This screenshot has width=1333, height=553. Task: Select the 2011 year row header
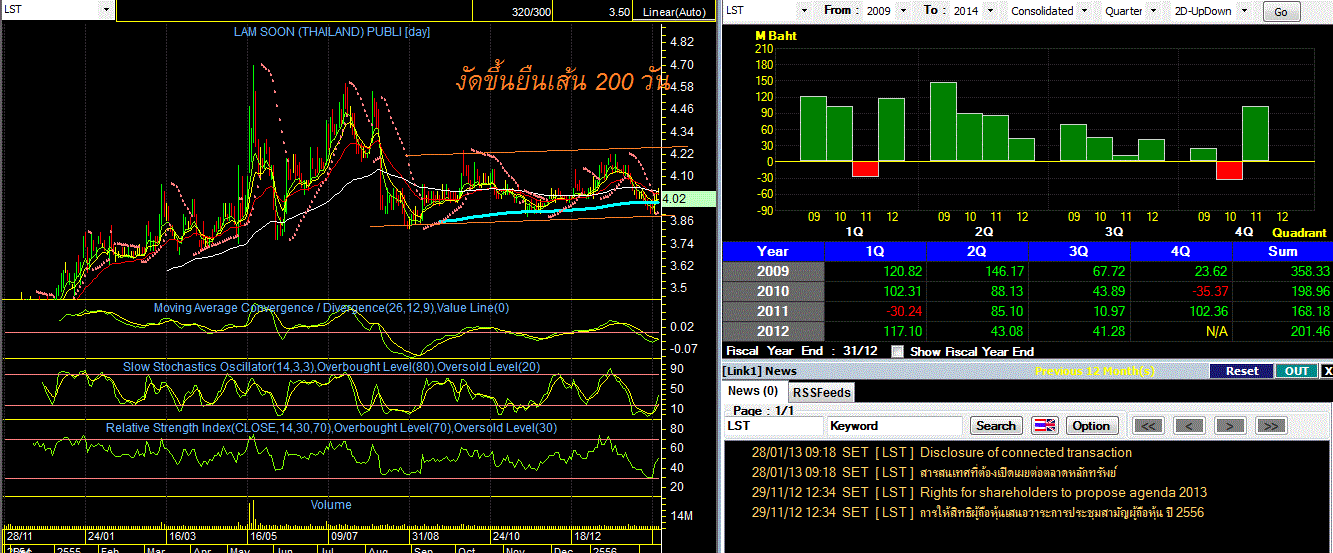click(x=773, y=311)
